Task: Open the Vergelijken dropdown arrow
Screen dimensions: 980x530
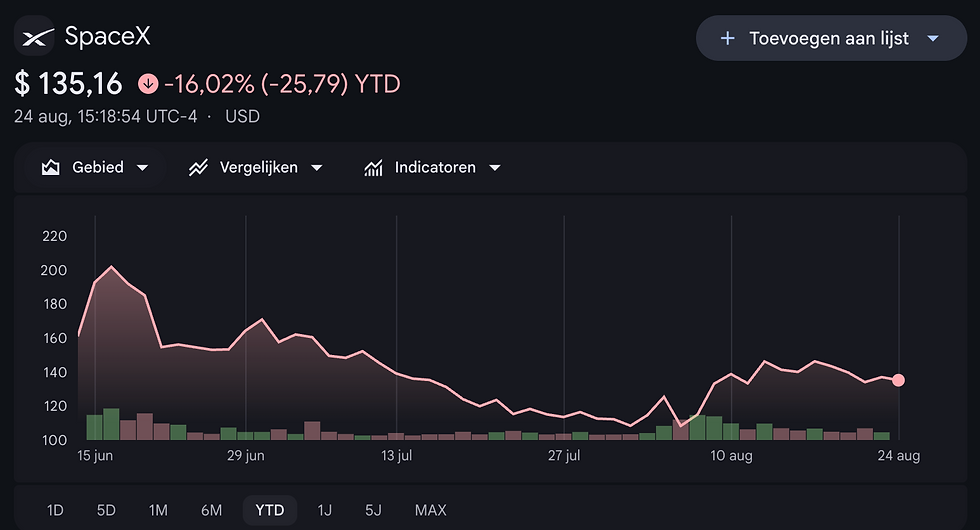Action: [x=317, y=168]
